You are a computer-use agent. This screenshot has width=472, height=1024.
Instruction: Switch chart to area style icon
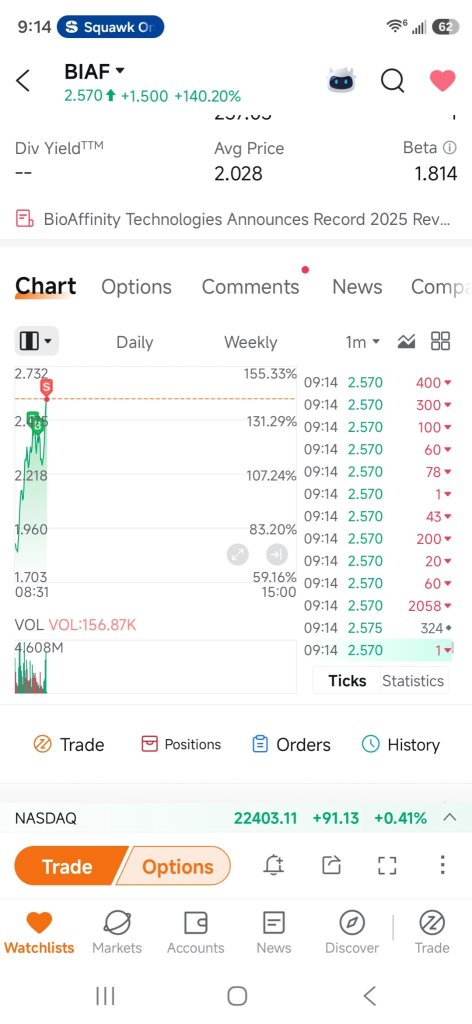406,341
